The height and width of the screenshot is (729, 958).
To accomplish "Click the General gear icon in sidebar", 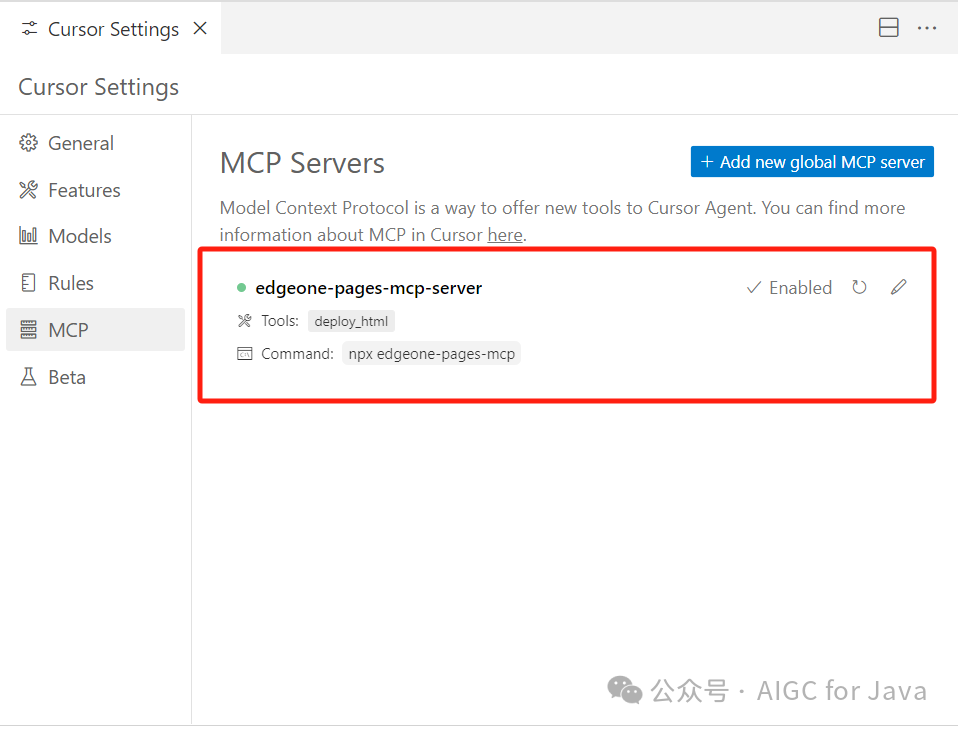I will click(x=28, y=143).
